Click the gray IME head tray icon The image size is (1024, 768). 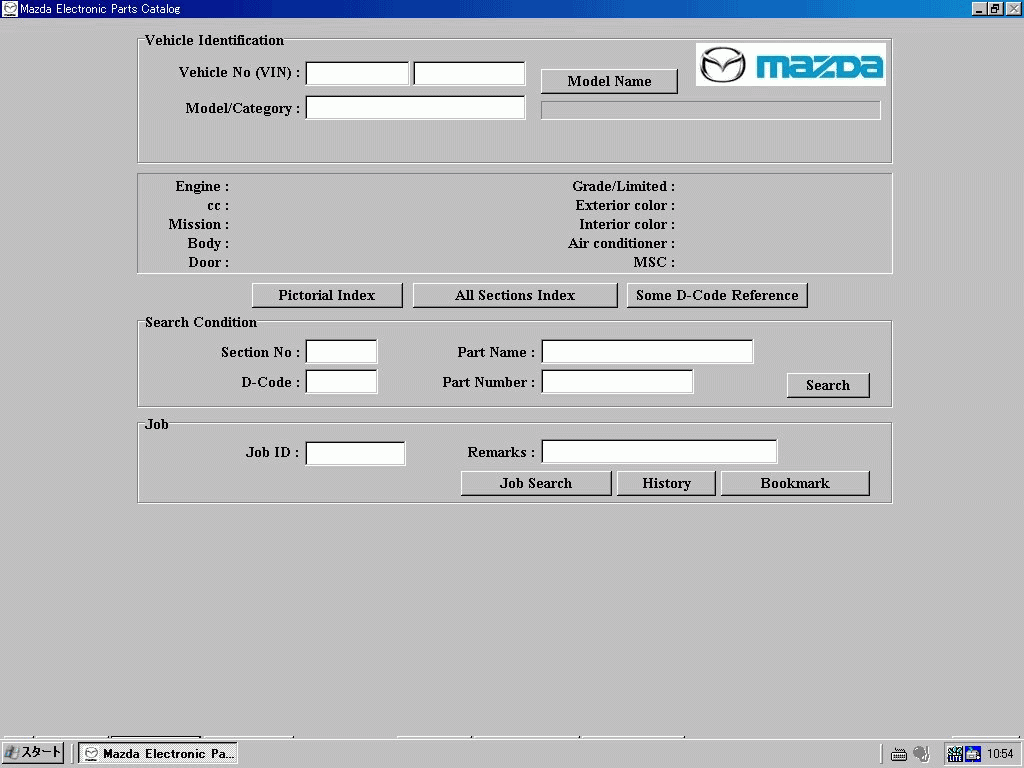point(921,754)
